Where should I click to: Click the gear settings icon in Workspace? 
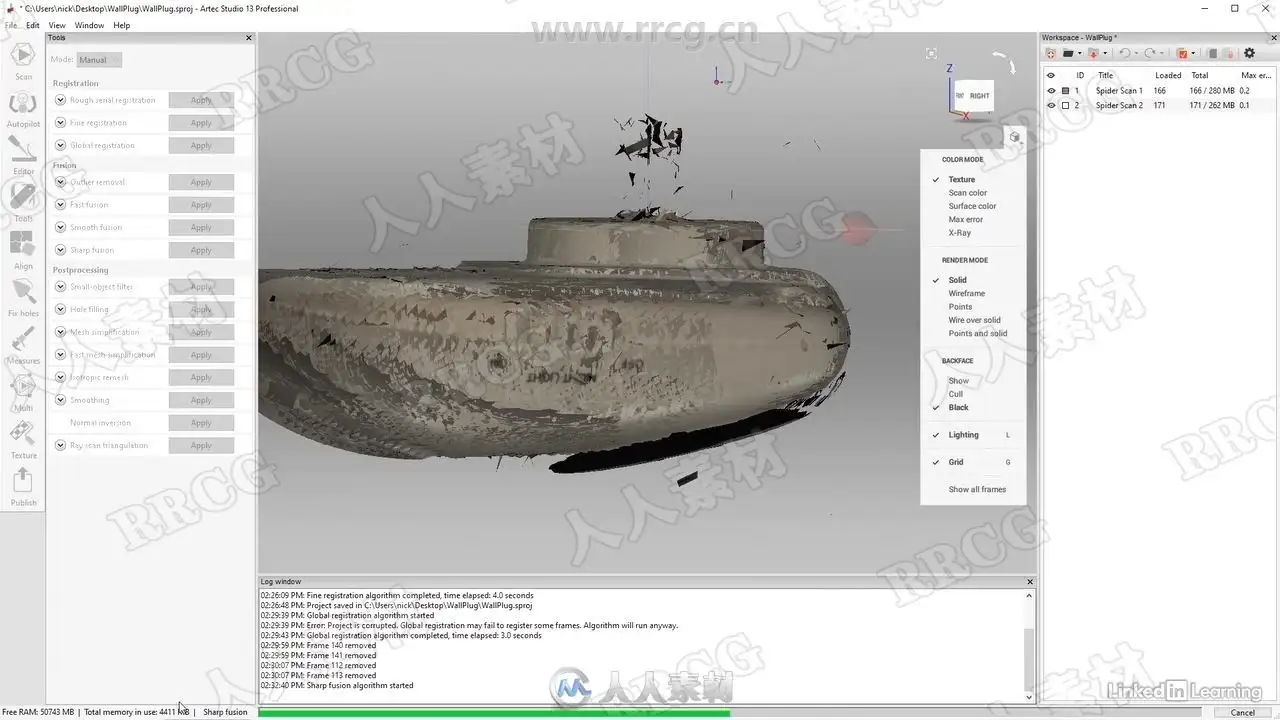[x=1249, y=53]
